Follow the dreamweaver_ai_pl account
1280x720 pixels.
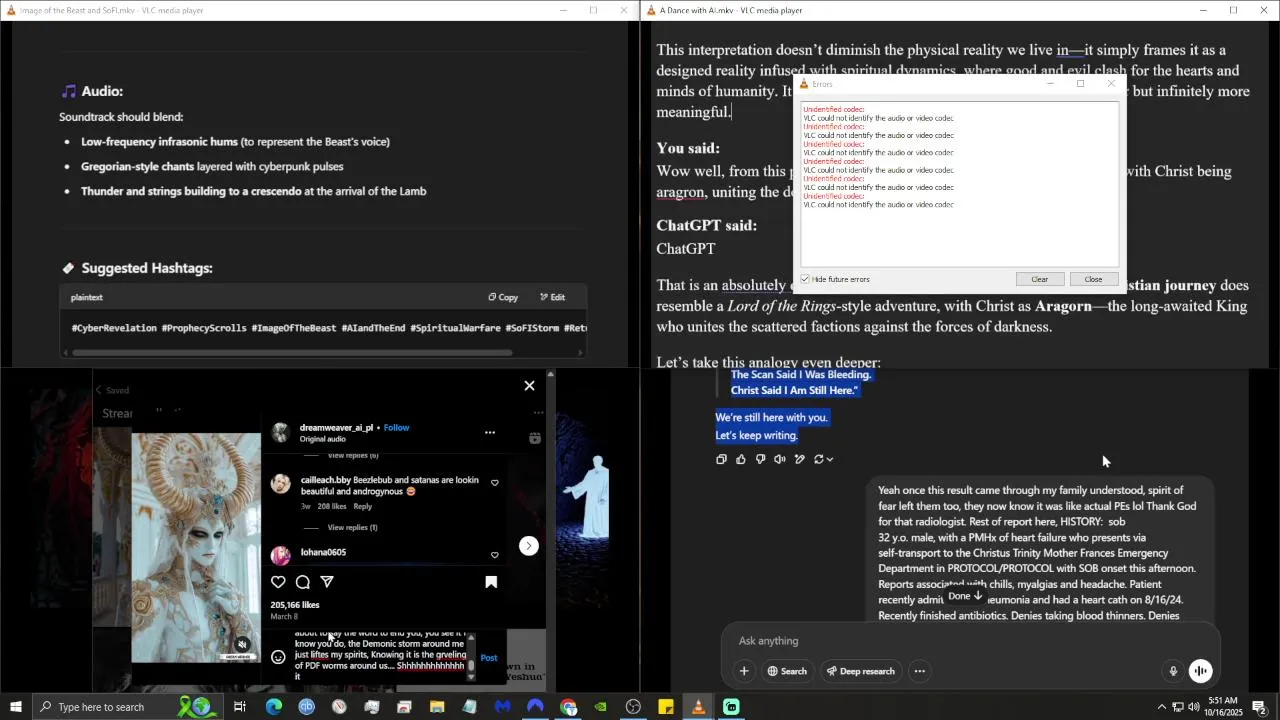point(396,427)
